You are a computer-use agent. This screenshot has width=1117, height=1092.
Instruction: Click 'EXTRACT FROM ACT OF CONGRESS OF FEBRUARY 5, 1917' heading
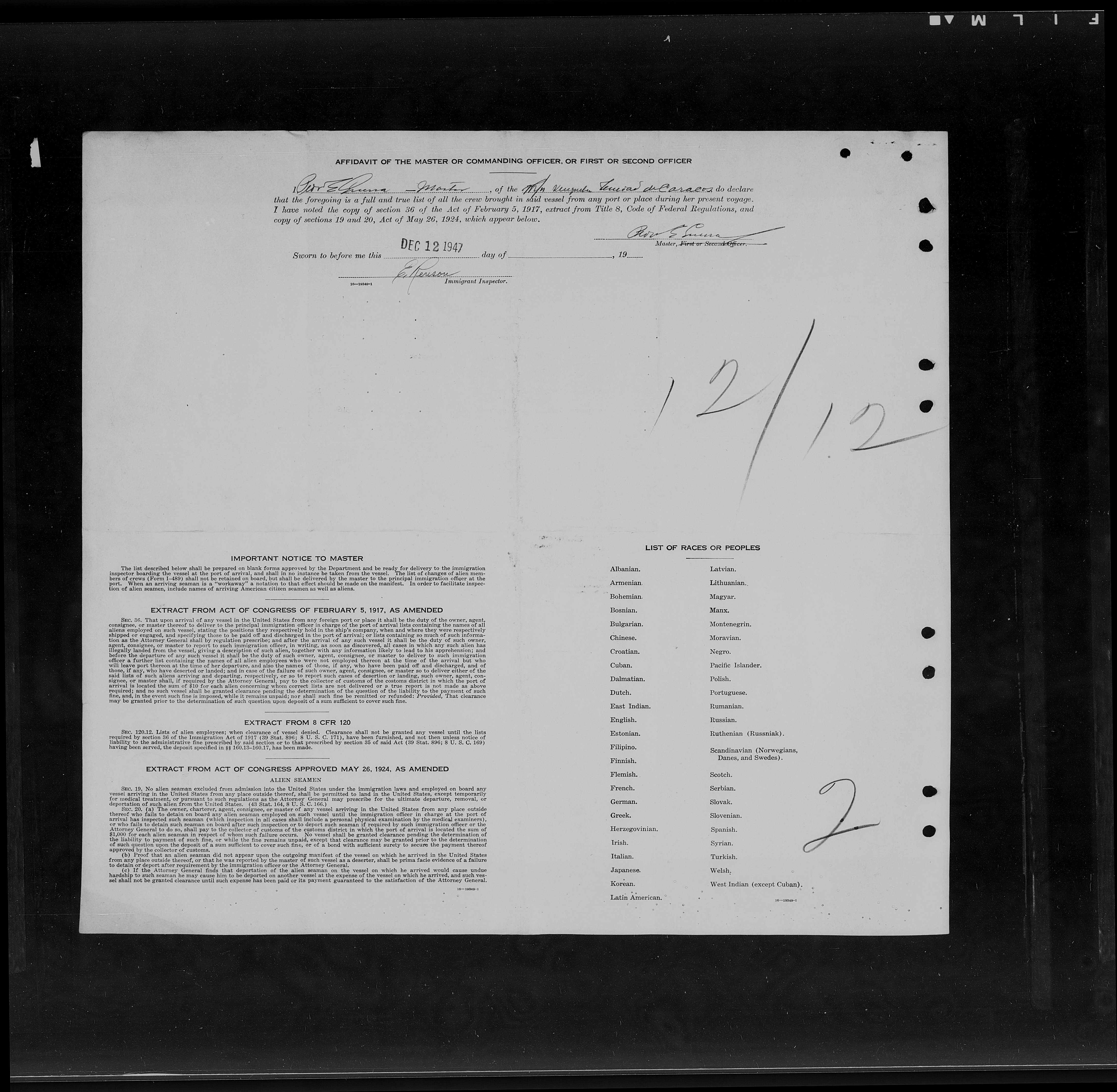296,610
